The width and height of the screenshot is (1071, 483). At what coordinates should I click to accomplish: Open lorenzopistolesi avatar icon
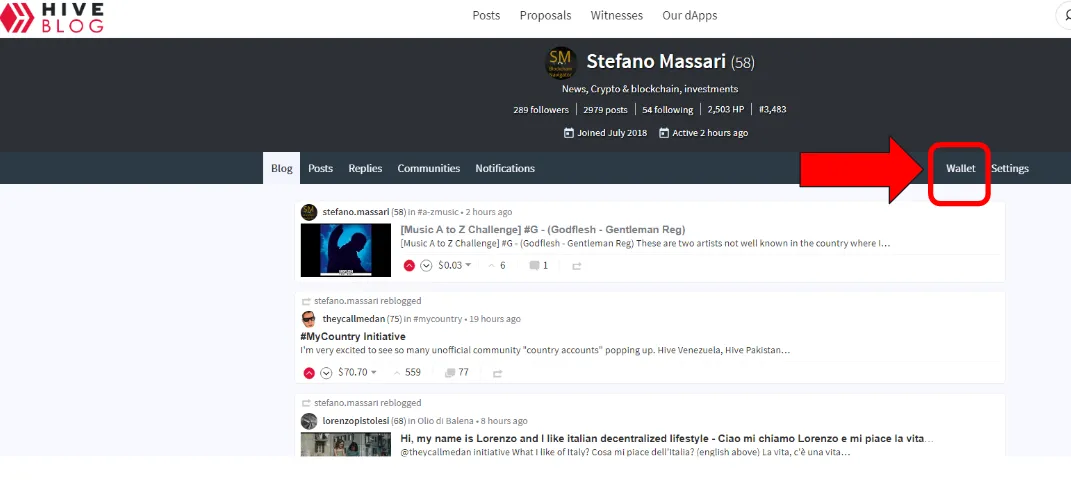pyautogui.click(x=309, y=421)
